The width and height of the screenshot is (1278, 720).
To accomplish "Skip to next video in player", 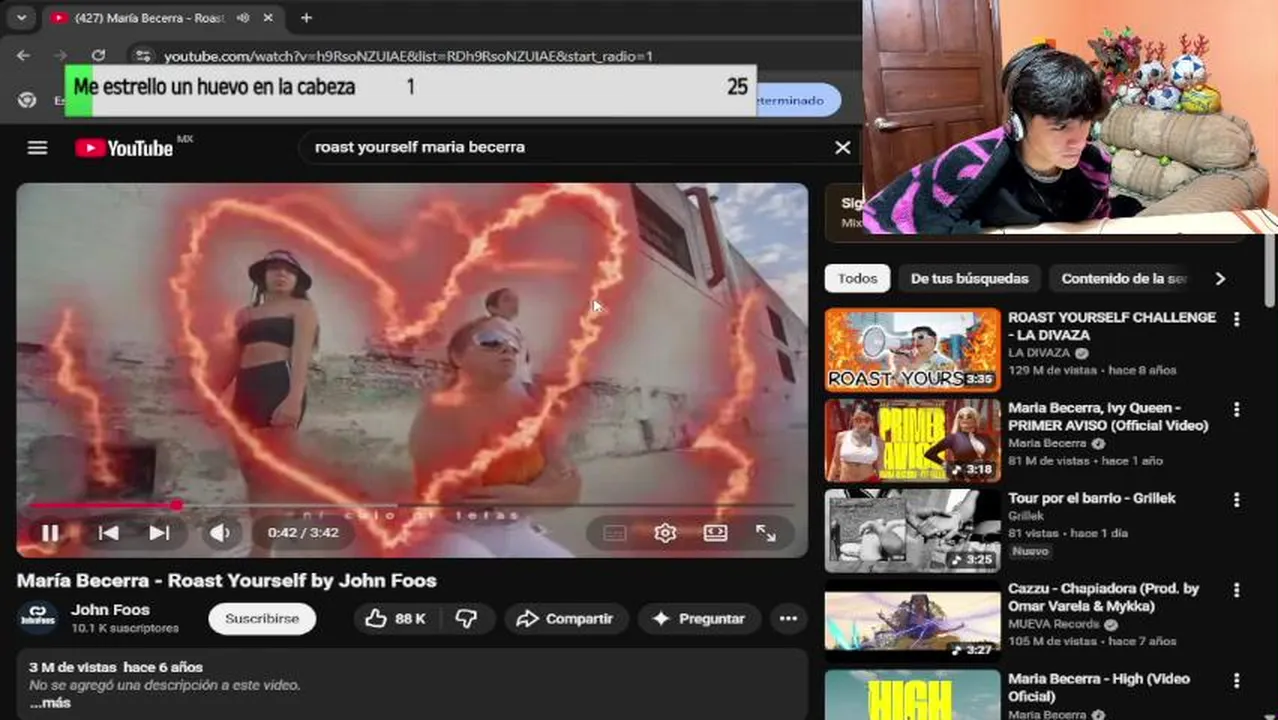I will (159, 533).
